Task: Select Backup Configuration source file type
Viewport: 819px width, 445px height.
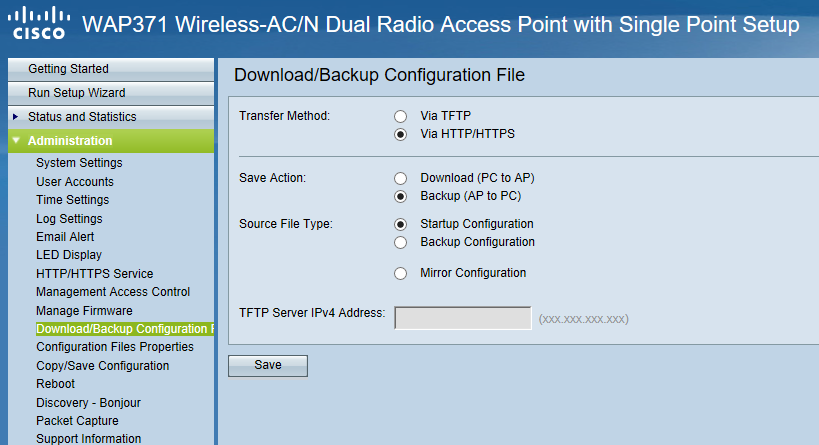Action: (401, 242)
